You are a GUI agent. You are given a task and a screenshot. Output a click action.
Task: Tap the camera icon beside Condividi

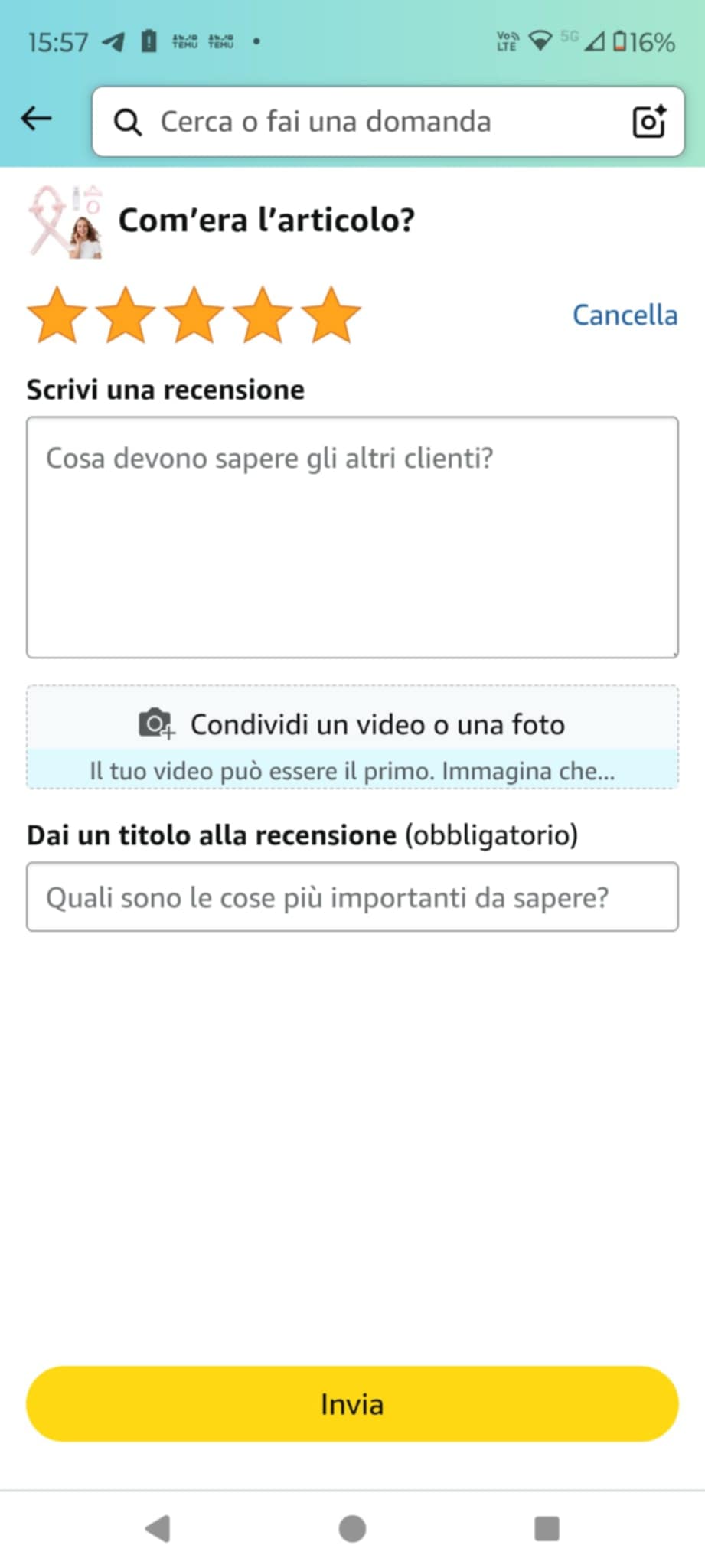coord(156,724)
